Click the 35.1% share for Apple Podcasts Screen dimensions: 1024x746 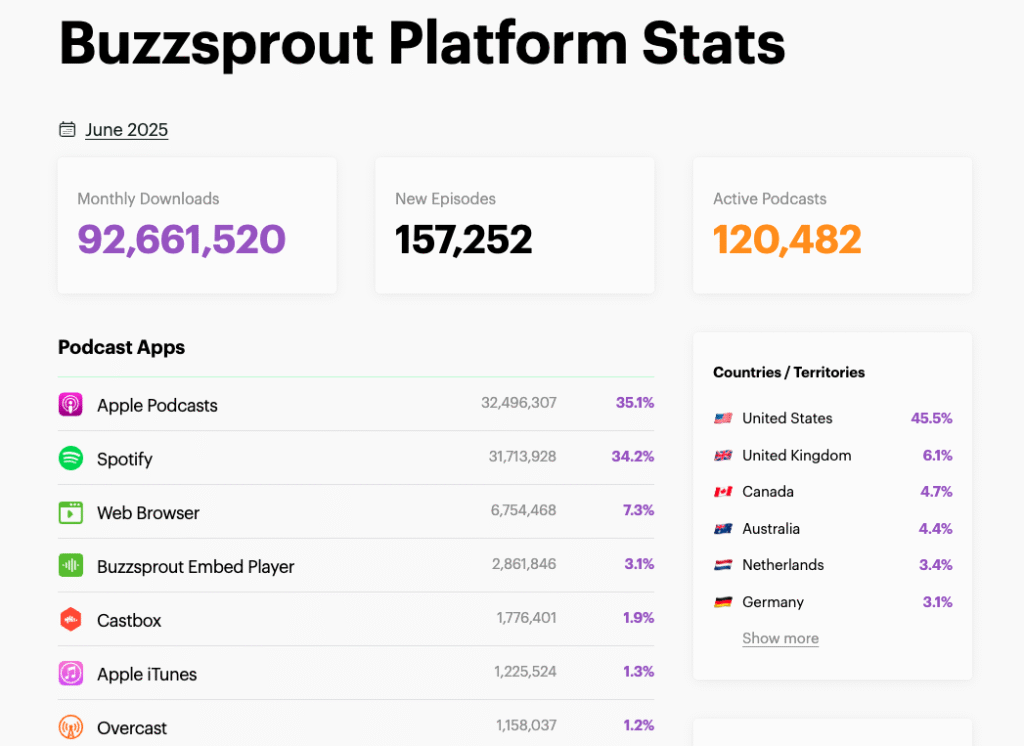click(635, 402)
